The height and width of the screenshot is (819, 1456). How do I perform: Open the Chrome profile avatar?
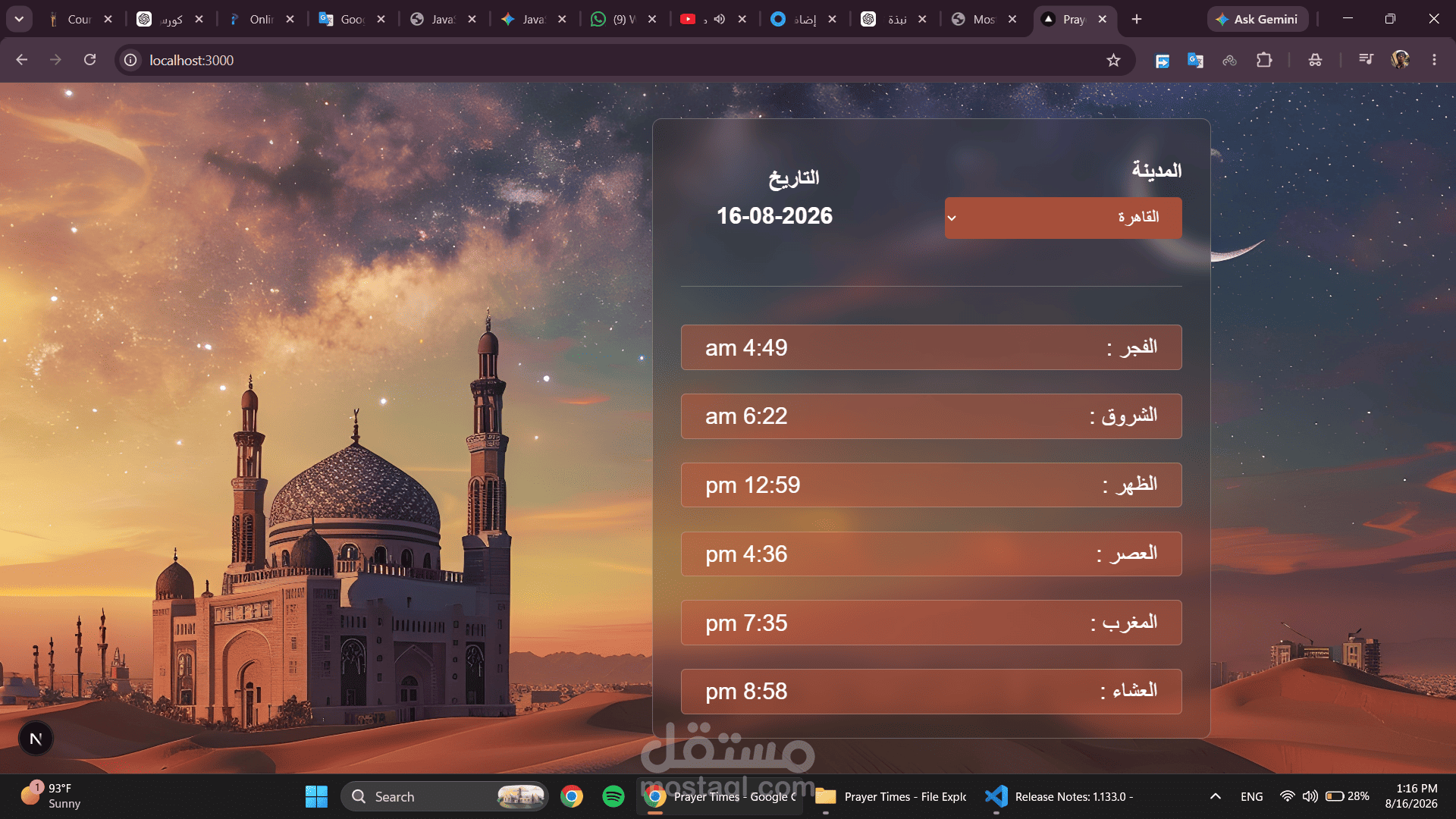[1400, 60]
